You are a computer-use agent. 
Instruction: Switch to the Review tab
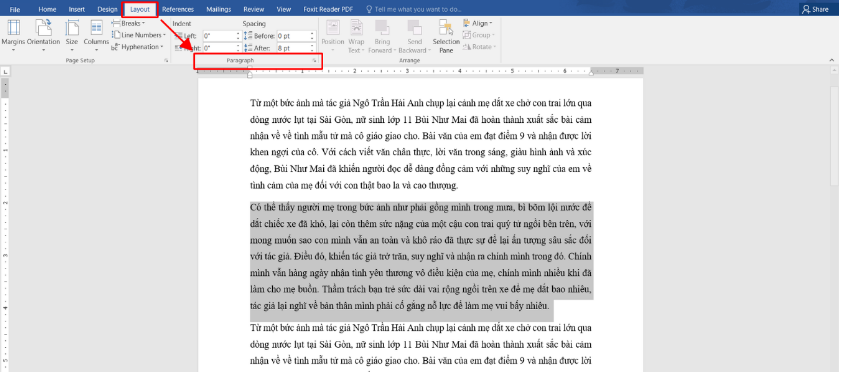pyautogui.click(x=253, y=9)
